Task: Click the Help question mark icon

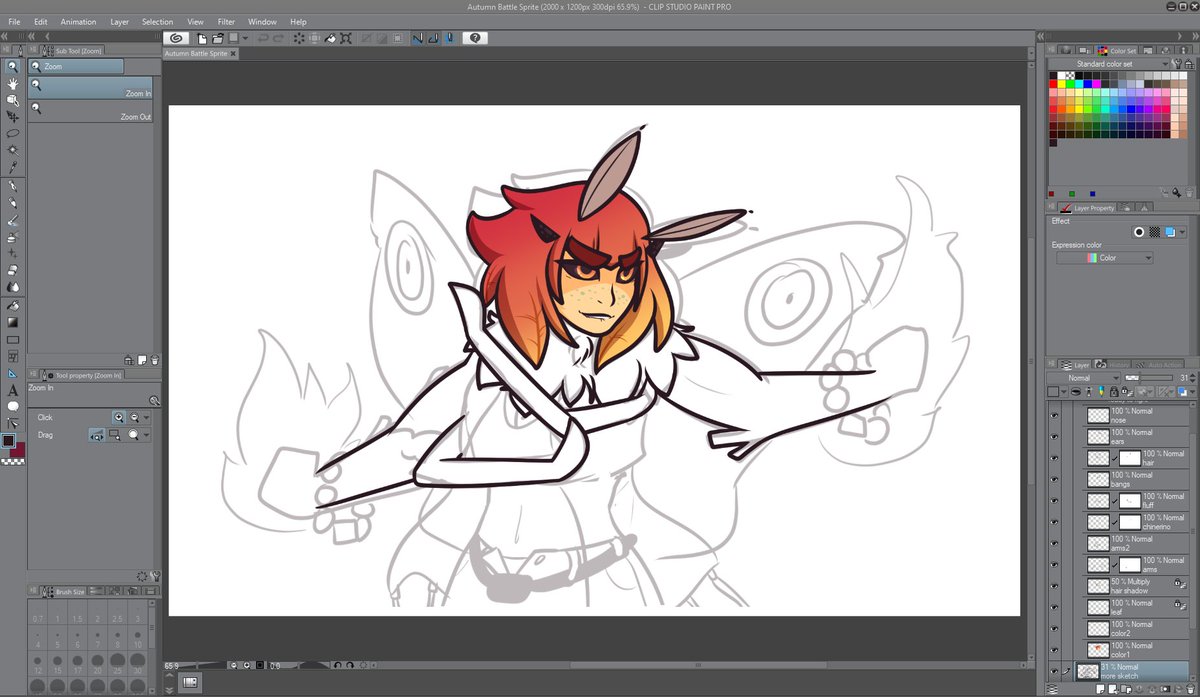Action: tap(475, 38)
